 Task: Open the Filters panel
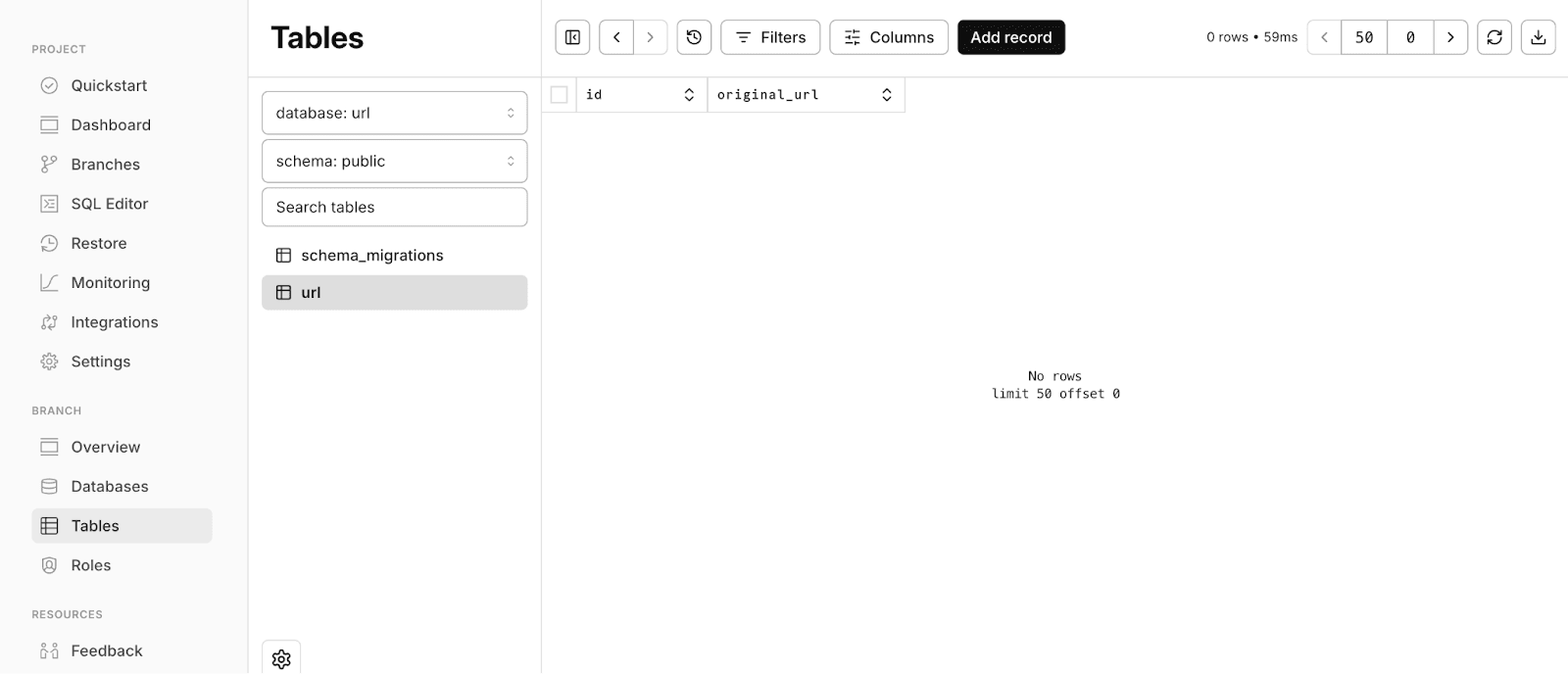(x=770, y=37)
